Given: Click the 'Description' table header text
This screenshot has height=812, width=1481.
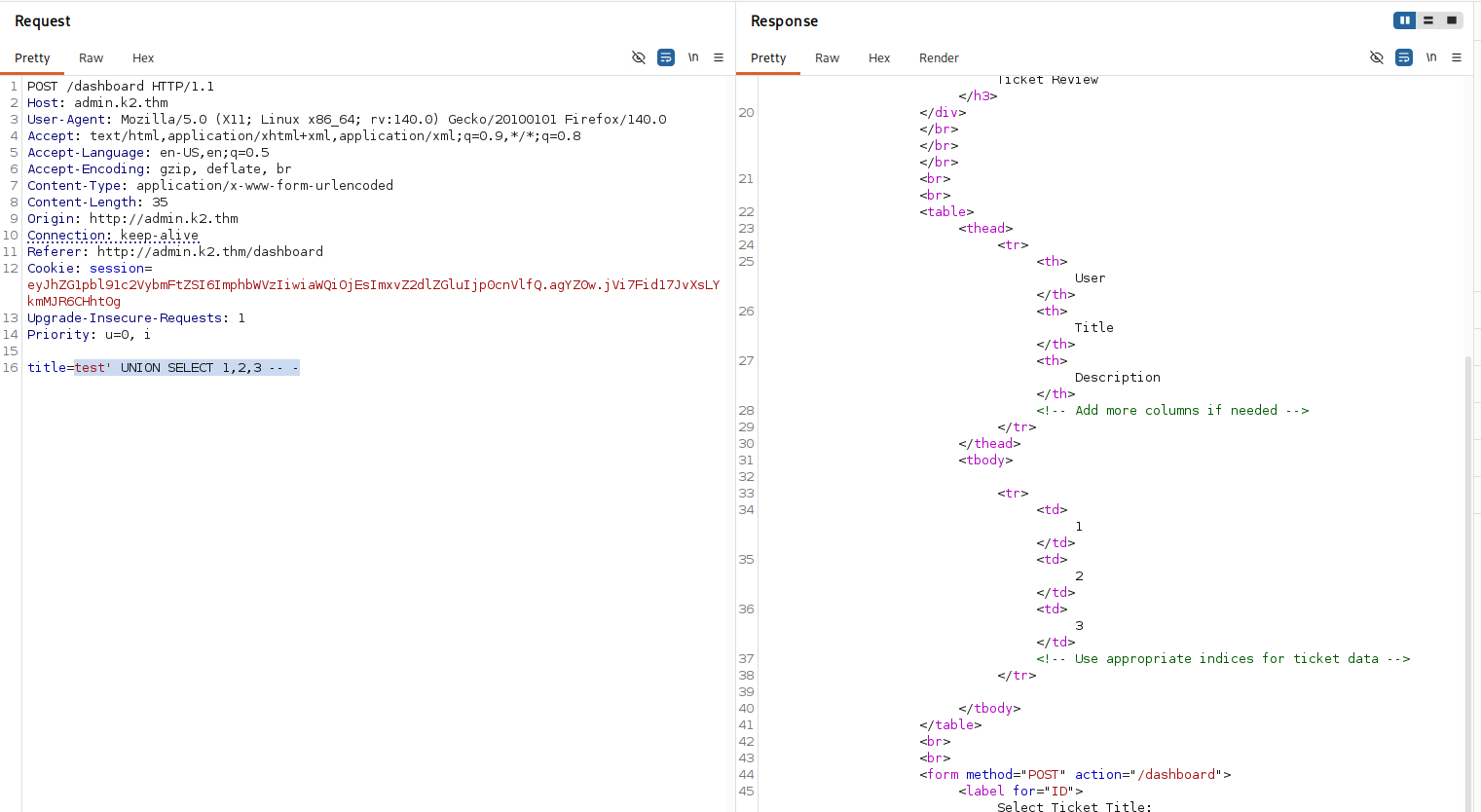Looking at the screenshot, I should [1118, 377].
